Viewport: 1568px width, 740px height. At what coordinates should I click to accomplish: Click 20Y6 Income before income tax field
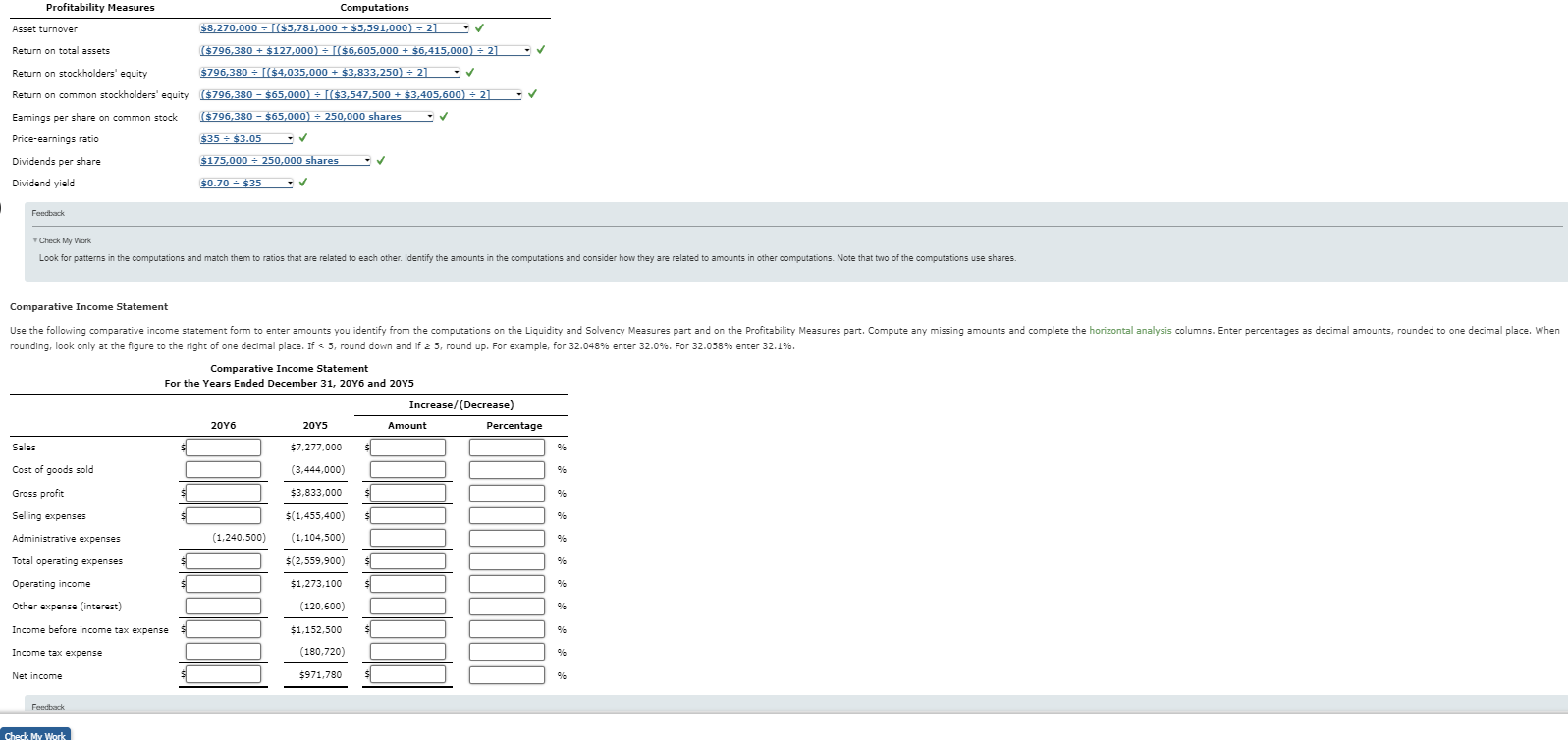pos(224,629)
